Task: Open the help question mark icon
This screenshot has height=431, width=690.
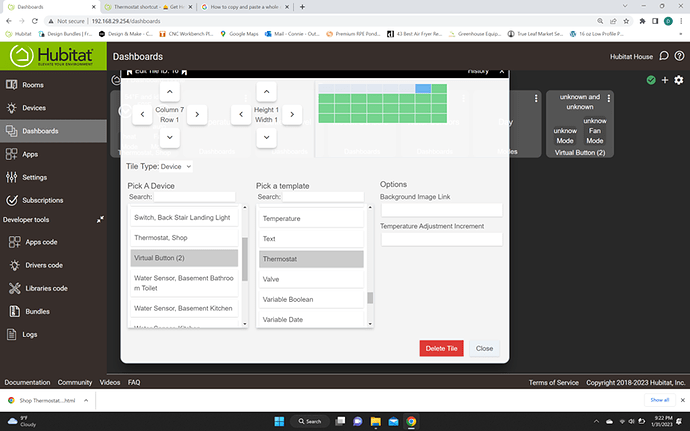Action: [x=679, y=56]
